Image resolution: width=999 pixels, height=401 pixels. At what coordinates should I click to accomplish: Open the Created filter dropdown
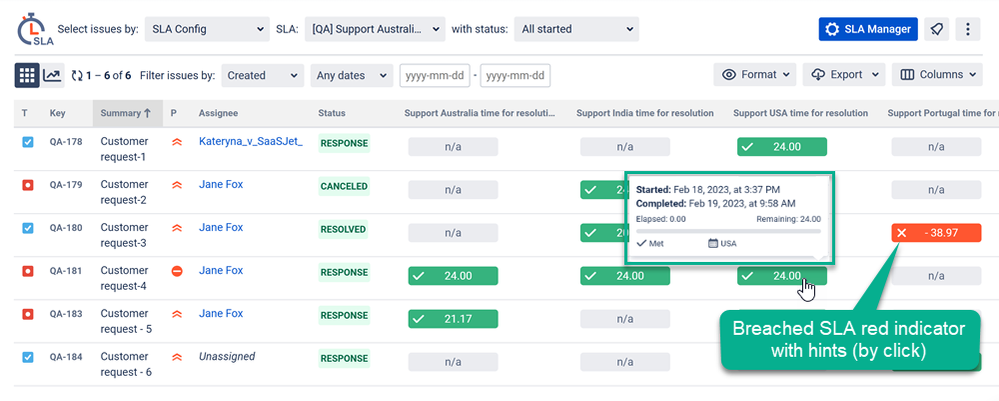(262, 75)
